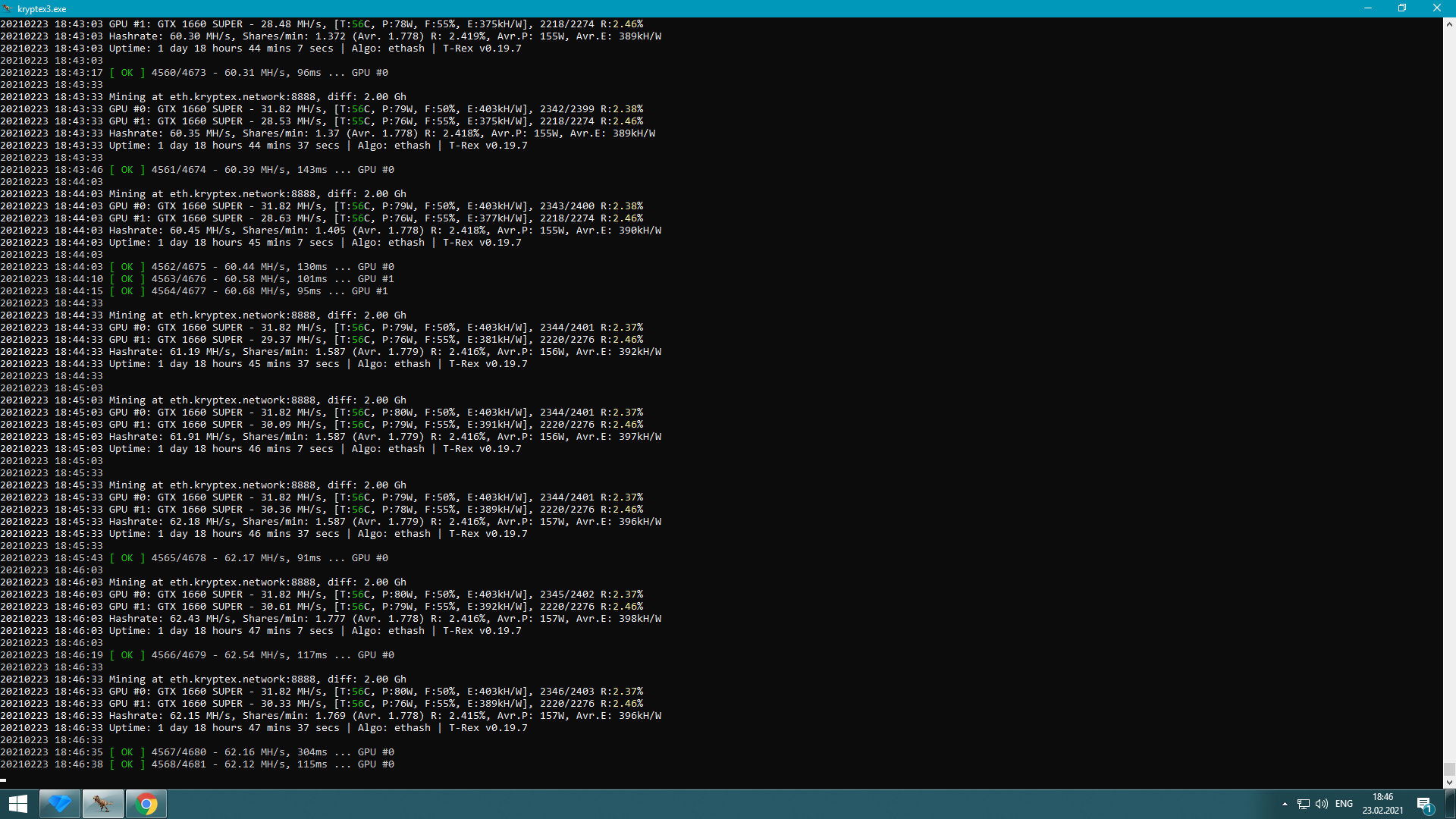
Task: Click the Kryptex blue diamond taskbar icon
Action: [x=60, y=804]
